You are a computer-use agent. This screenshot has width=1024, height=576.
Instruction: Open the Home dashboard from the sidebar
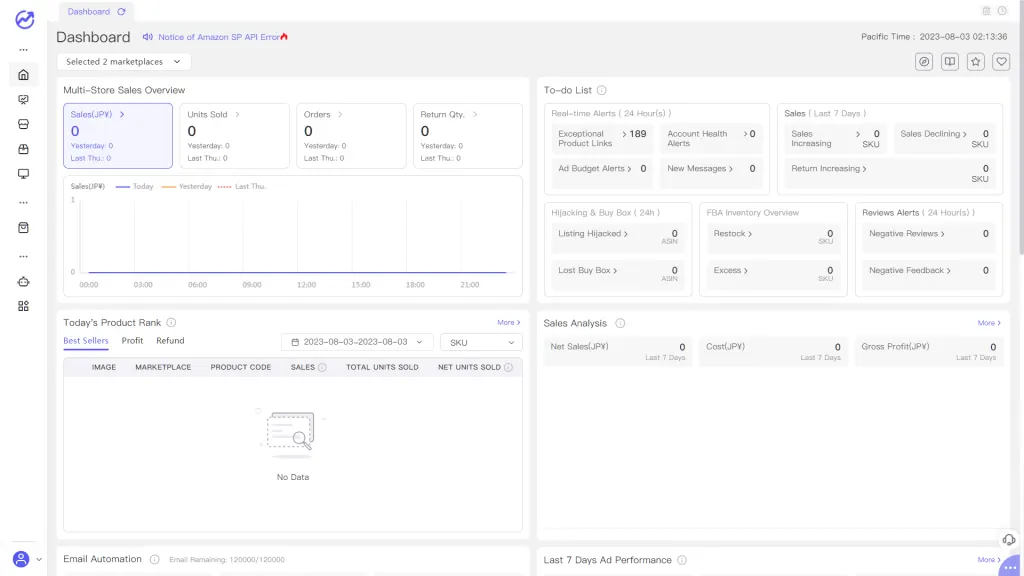pyautogui.click(x=23, y=75)
